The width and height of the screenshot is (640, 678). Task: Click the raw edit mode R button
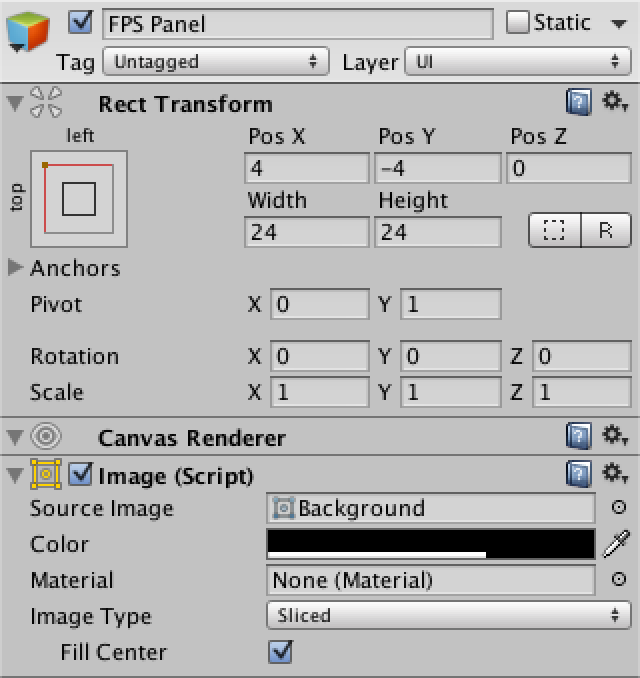[x=606, y=231]
